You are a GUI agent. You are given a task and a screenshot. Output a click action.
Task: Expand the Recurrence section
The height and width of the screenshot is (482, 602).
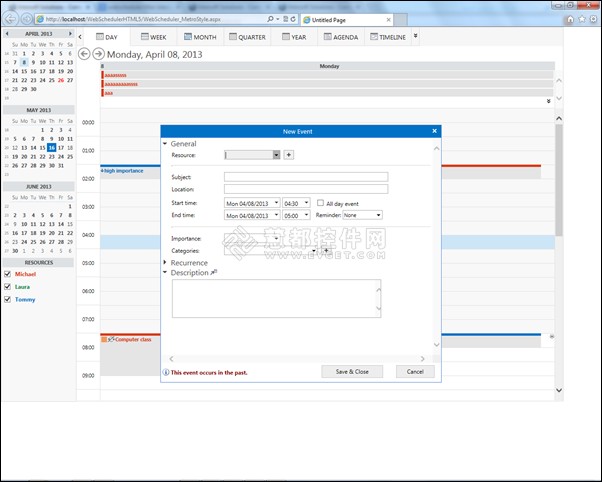[165, 262]
